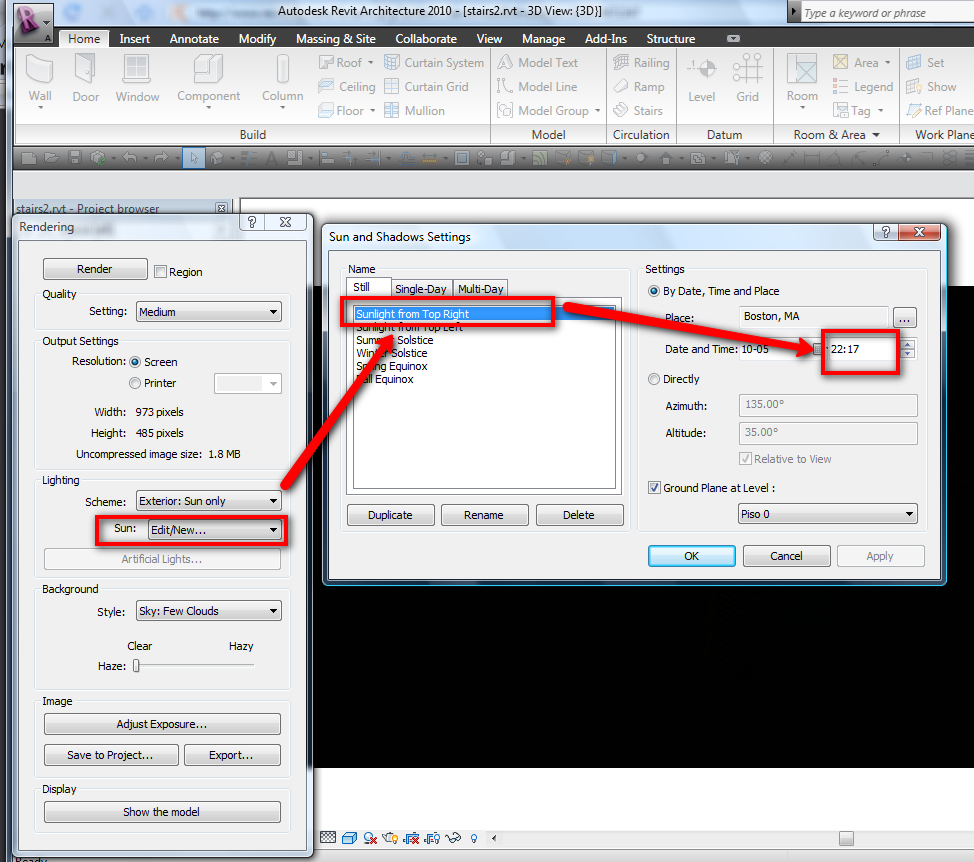Select the Mullion tool
Viewport: 974px width, 862px height.
tap(414, 111)
